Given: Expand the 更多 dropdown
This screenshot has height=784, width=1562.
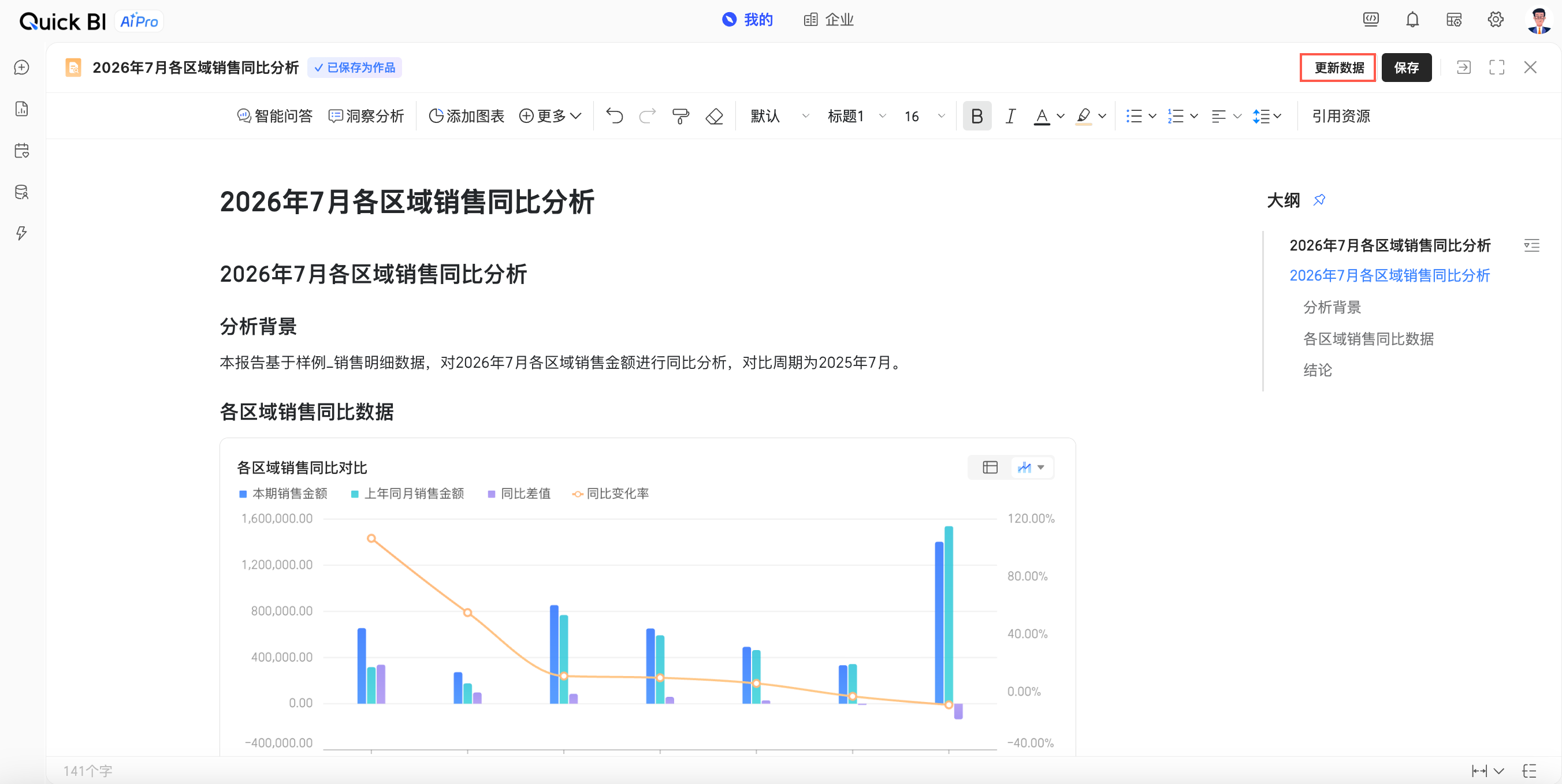Looking at the screenshot, I should click(551, 115).
